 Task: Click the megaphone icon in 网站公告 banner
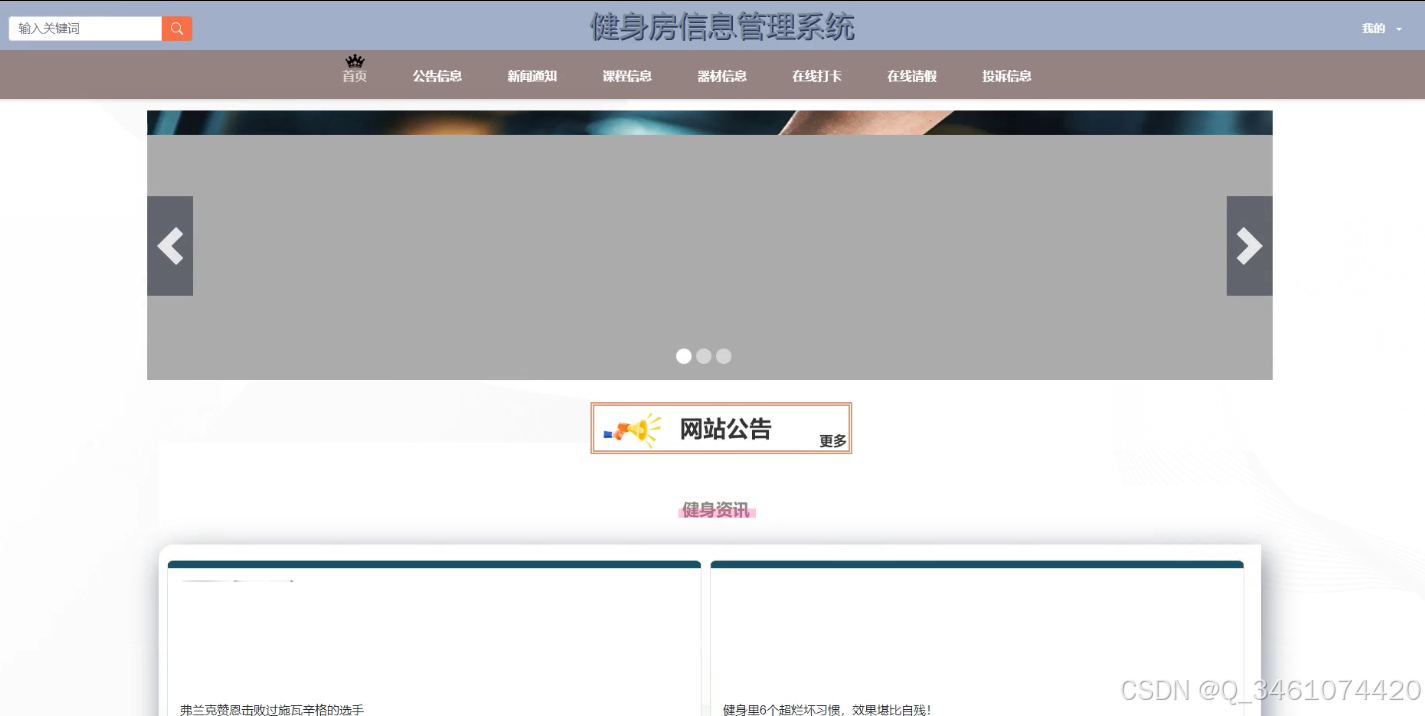[632, 430]
